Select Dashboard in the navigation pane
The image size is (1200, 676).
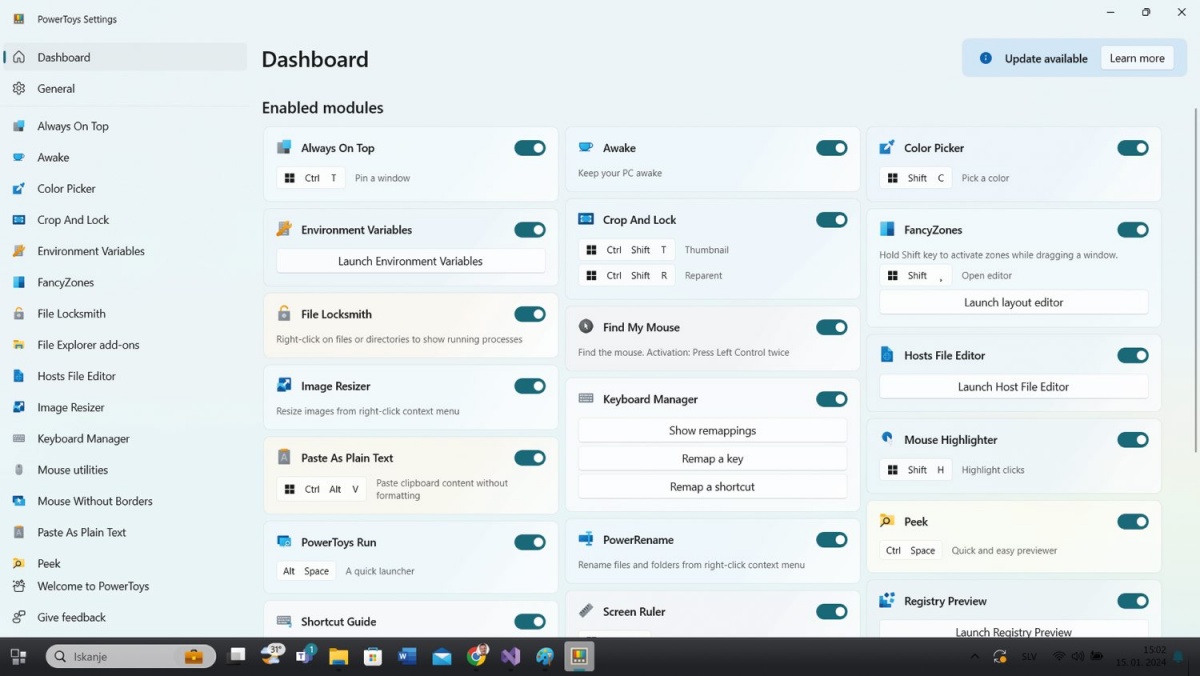coord(124,57)
